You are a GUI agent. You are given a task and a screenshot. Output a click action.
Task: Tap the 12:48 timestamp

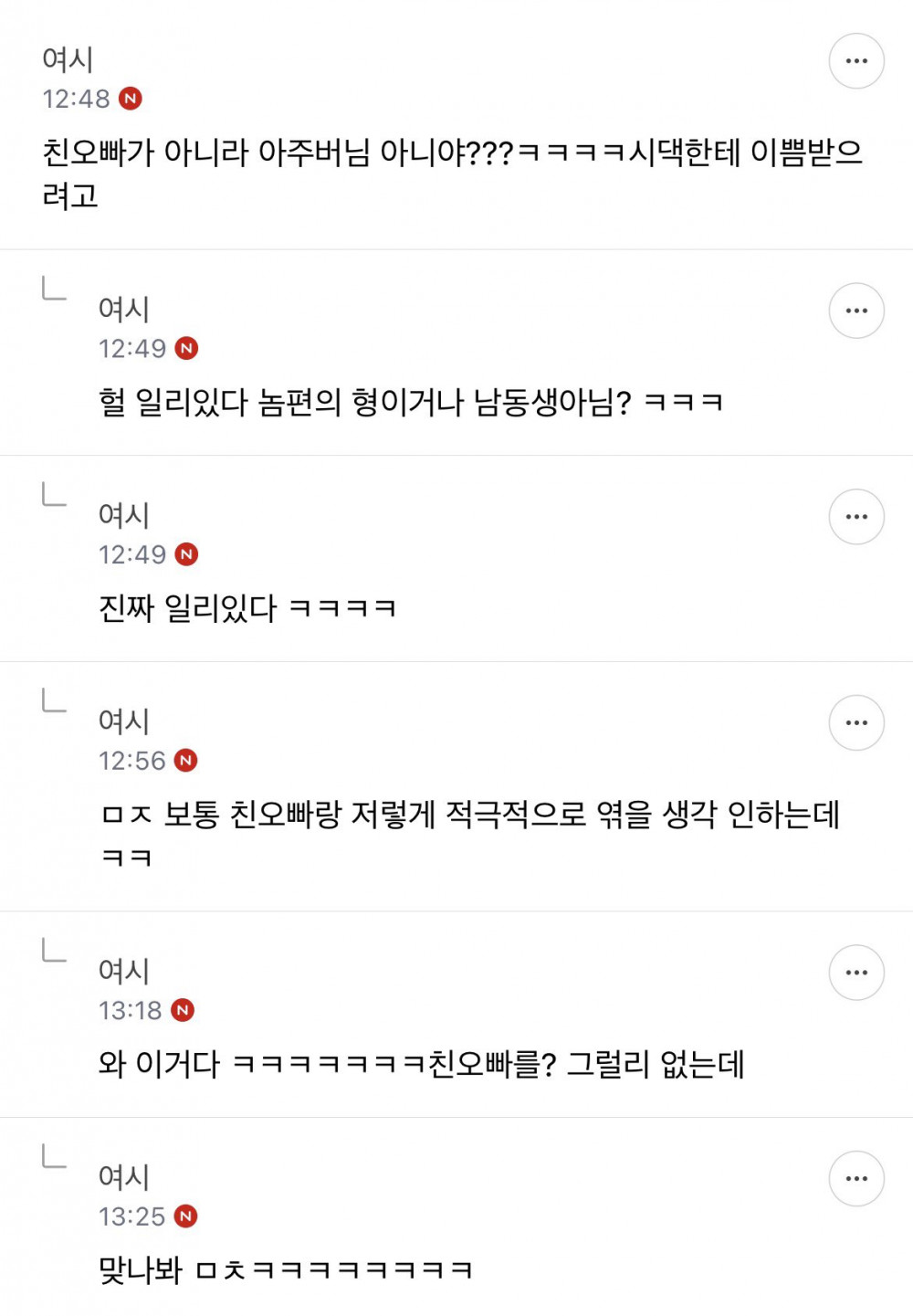[x=76, y=99]
